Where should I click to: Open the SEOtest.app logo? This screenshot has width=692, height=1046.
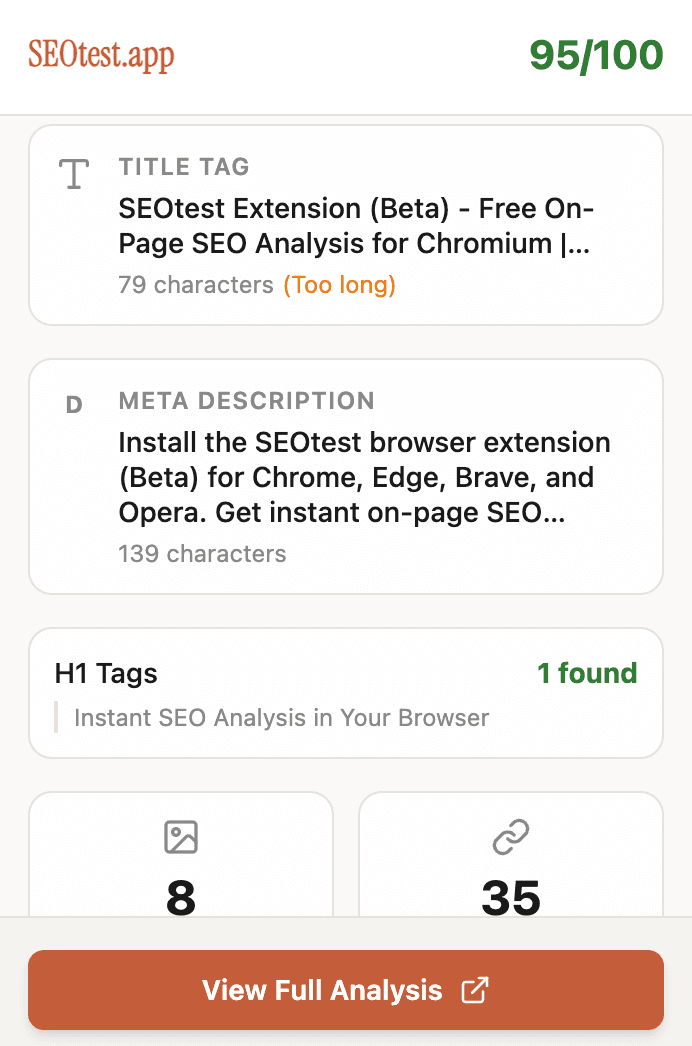point(100,56)
